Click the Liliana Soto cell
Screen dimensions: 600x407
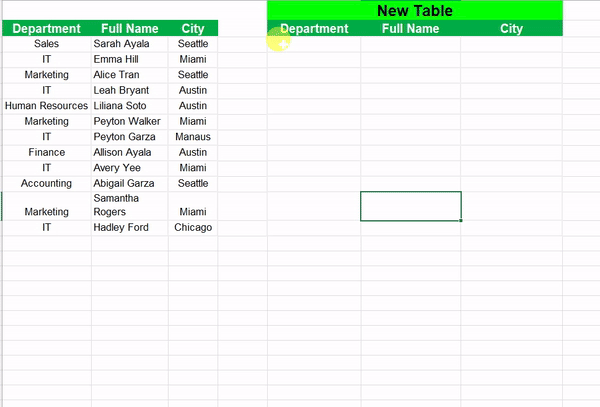[x=130, y=106]
